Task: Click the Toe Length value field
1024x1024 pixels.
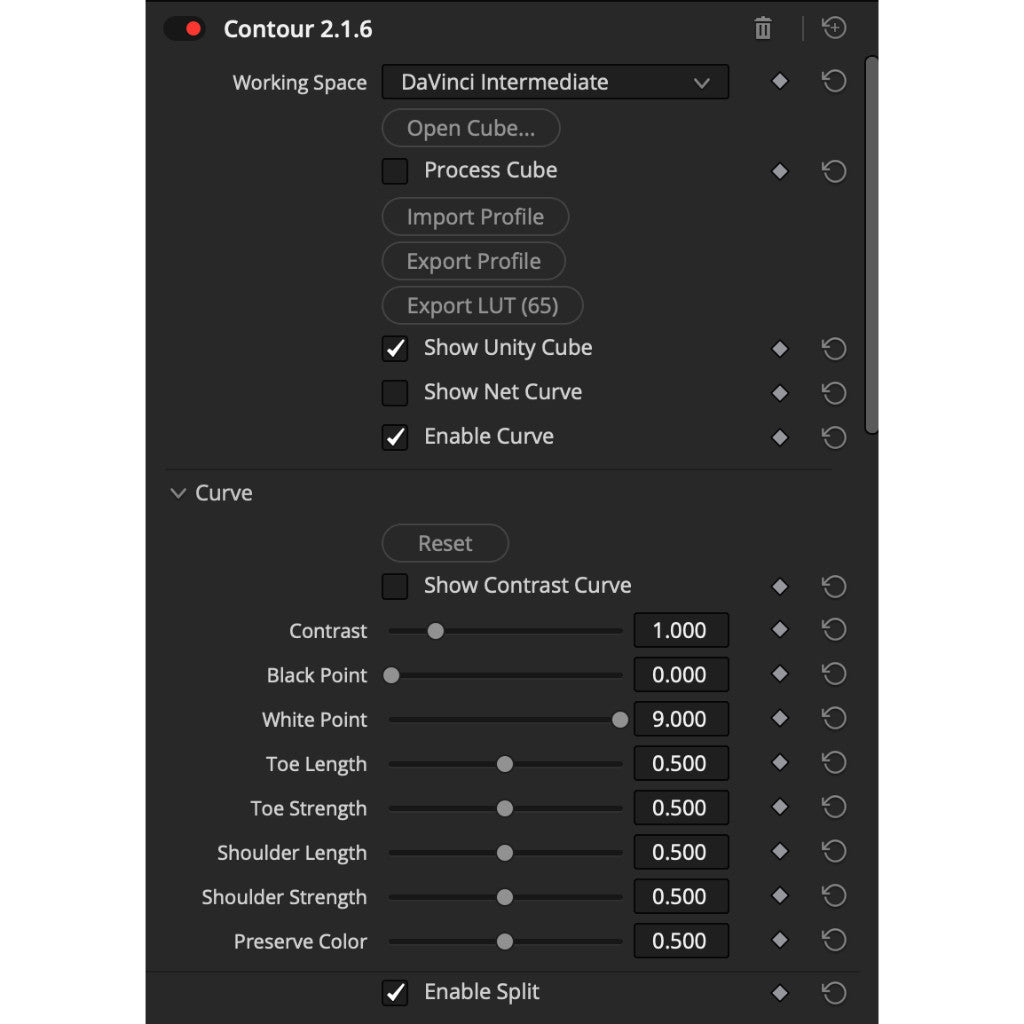Action: tap(681, 763)
